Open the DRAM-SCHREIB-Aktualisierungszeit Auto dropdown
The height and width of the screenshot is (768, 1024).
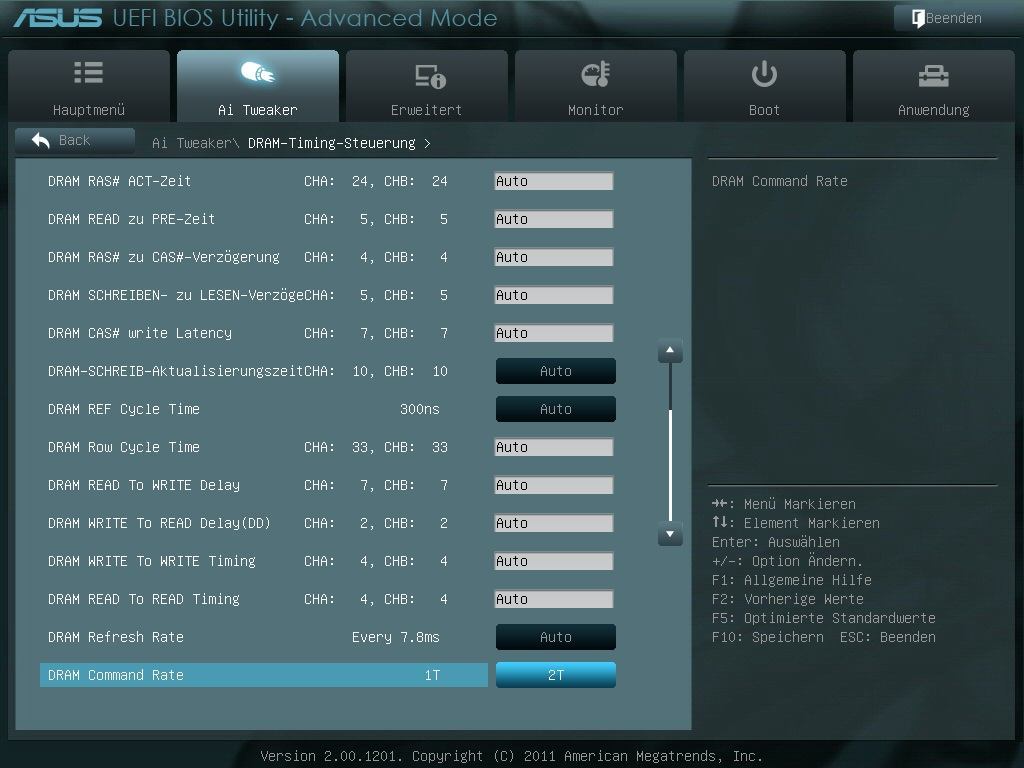(x=556, y=371)
